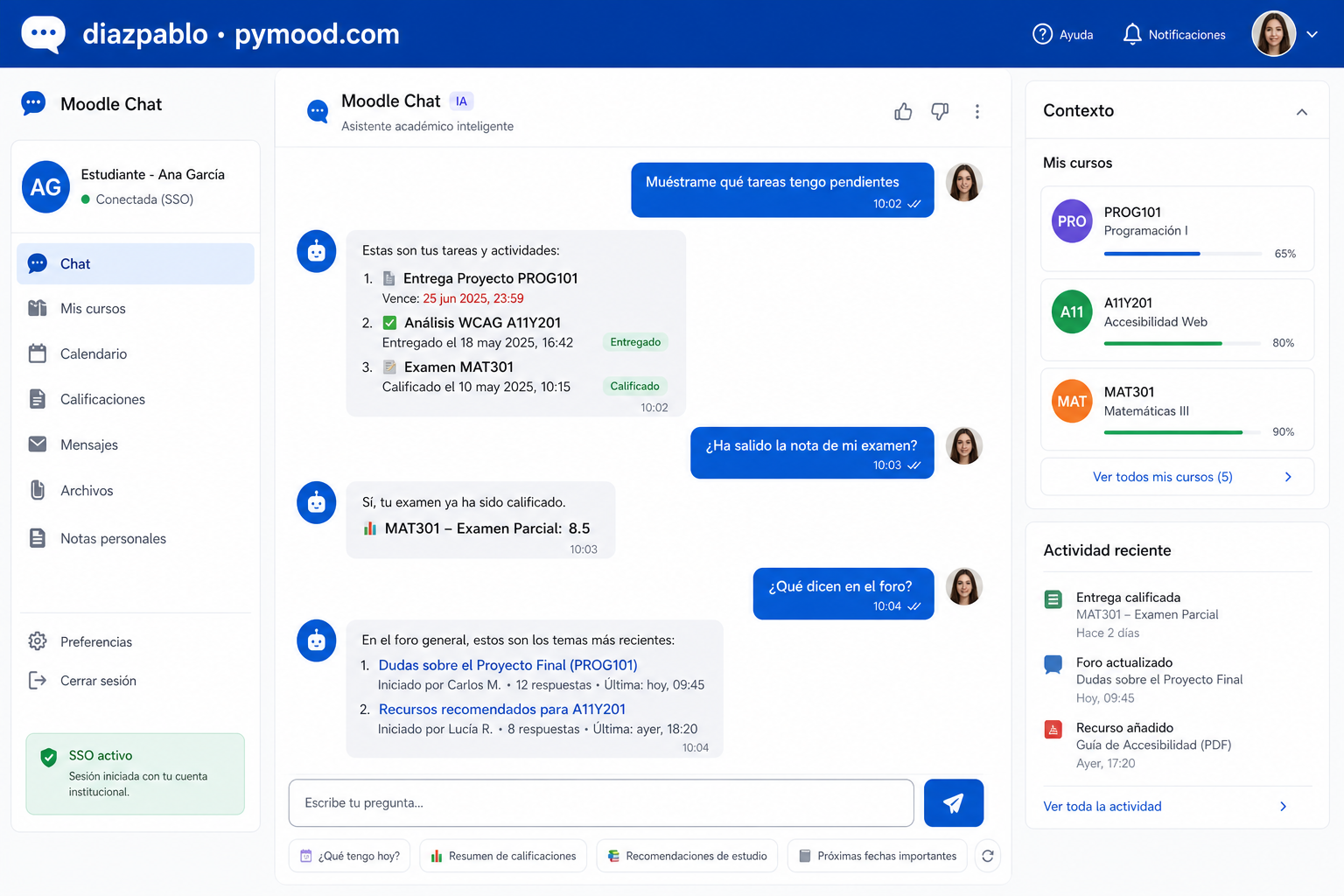1344x896 pixels.
Task: Click the thumbs up icon
Action: click(x=903, y=111)
